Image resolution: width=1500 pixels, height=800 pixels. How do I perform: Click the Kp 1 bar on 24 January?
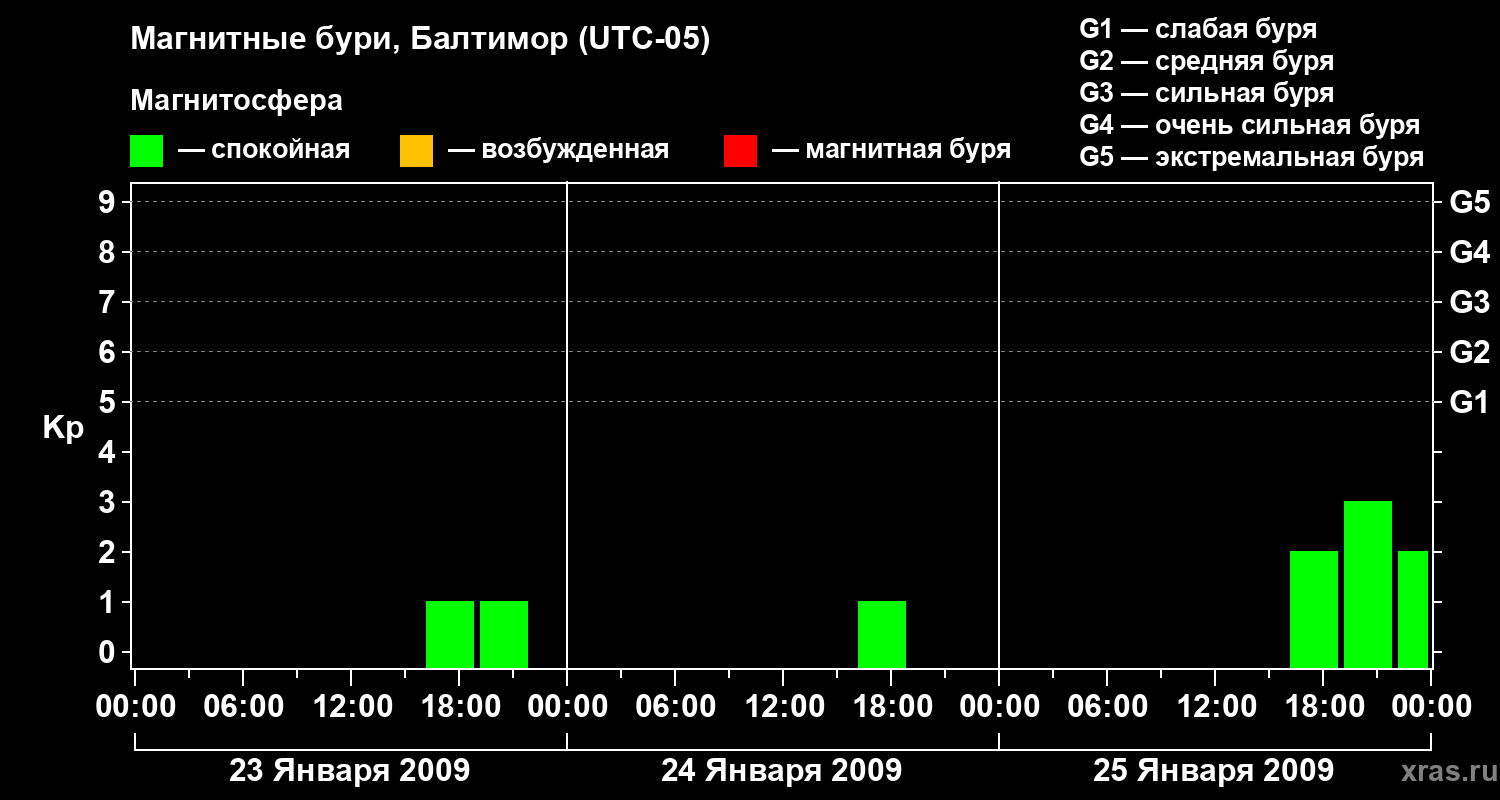(882, 634)
